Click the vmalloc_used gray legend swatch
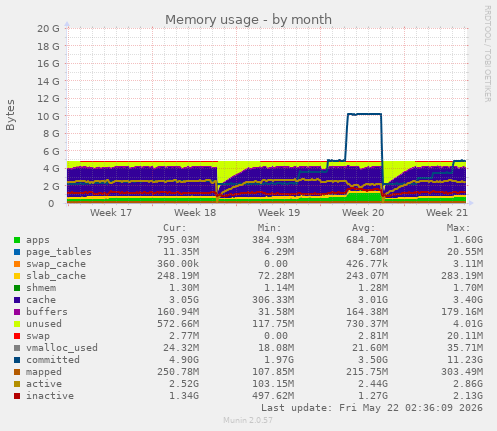497x431 pixels. tap(17, 348)
